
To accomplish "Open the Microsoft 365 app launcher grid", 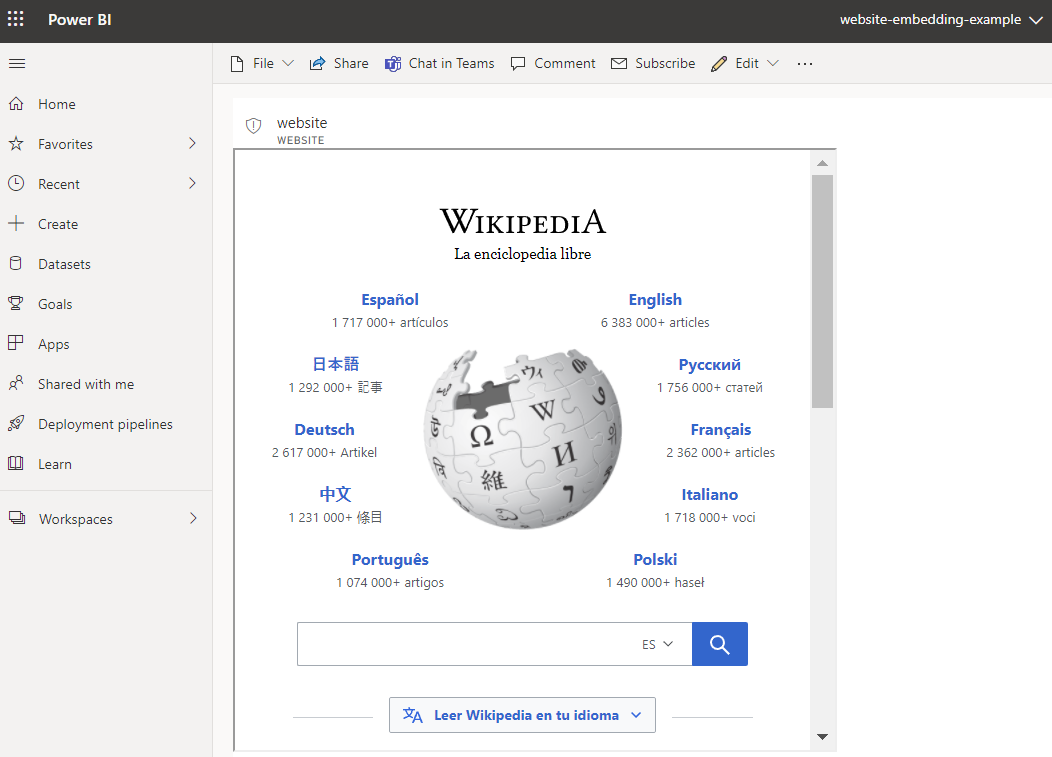I will tap(15, 20).
